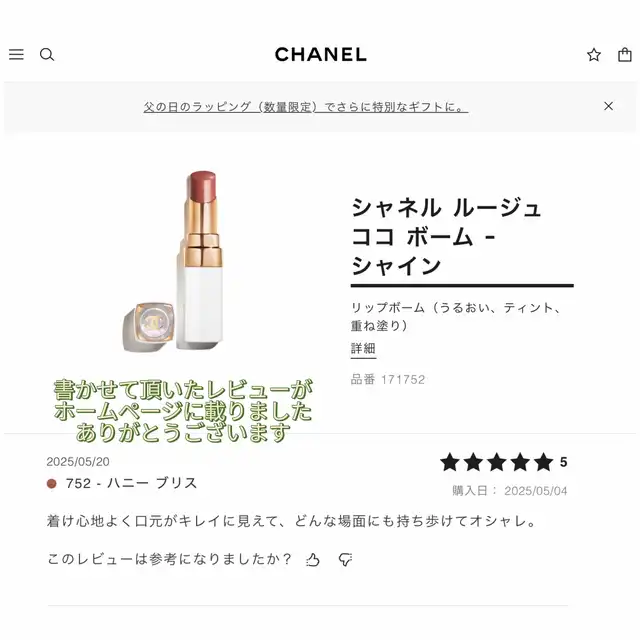Select the 752 - ハニー ブリス shade label
This screenshot has height=640, width=640.
pyautogui.click(x=131, y=483)
